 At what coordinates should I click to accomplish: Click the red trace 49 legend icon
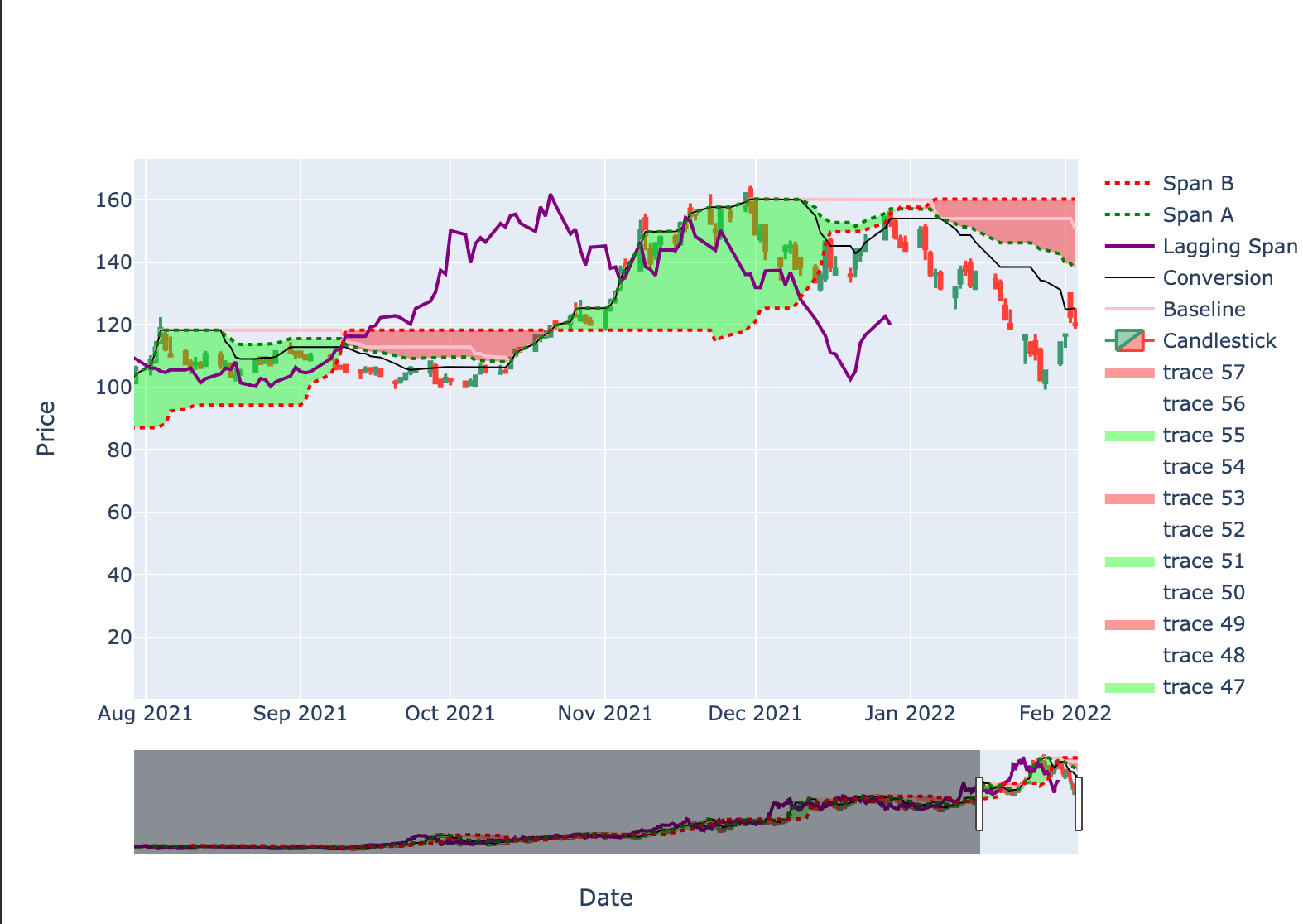pos(1129,624)
